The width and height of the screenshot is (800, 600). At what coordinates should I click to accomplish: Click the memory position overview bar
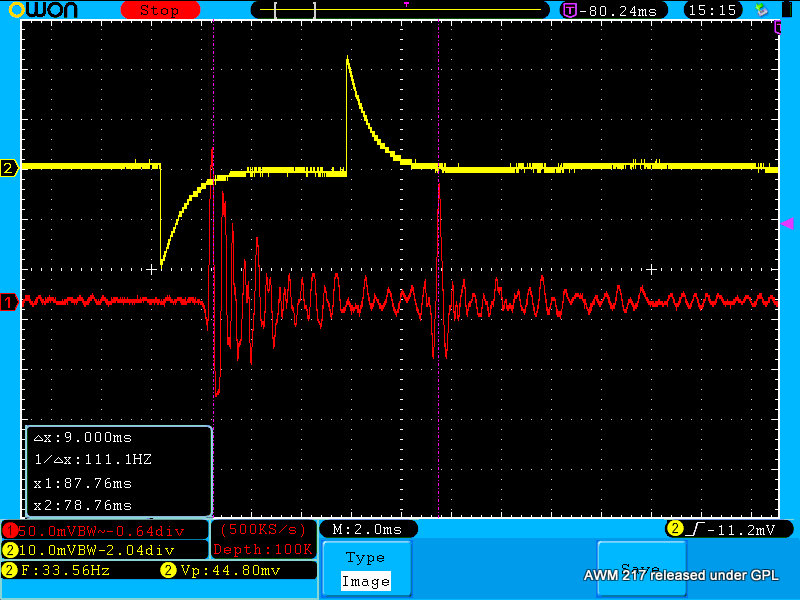pos(400,10)
